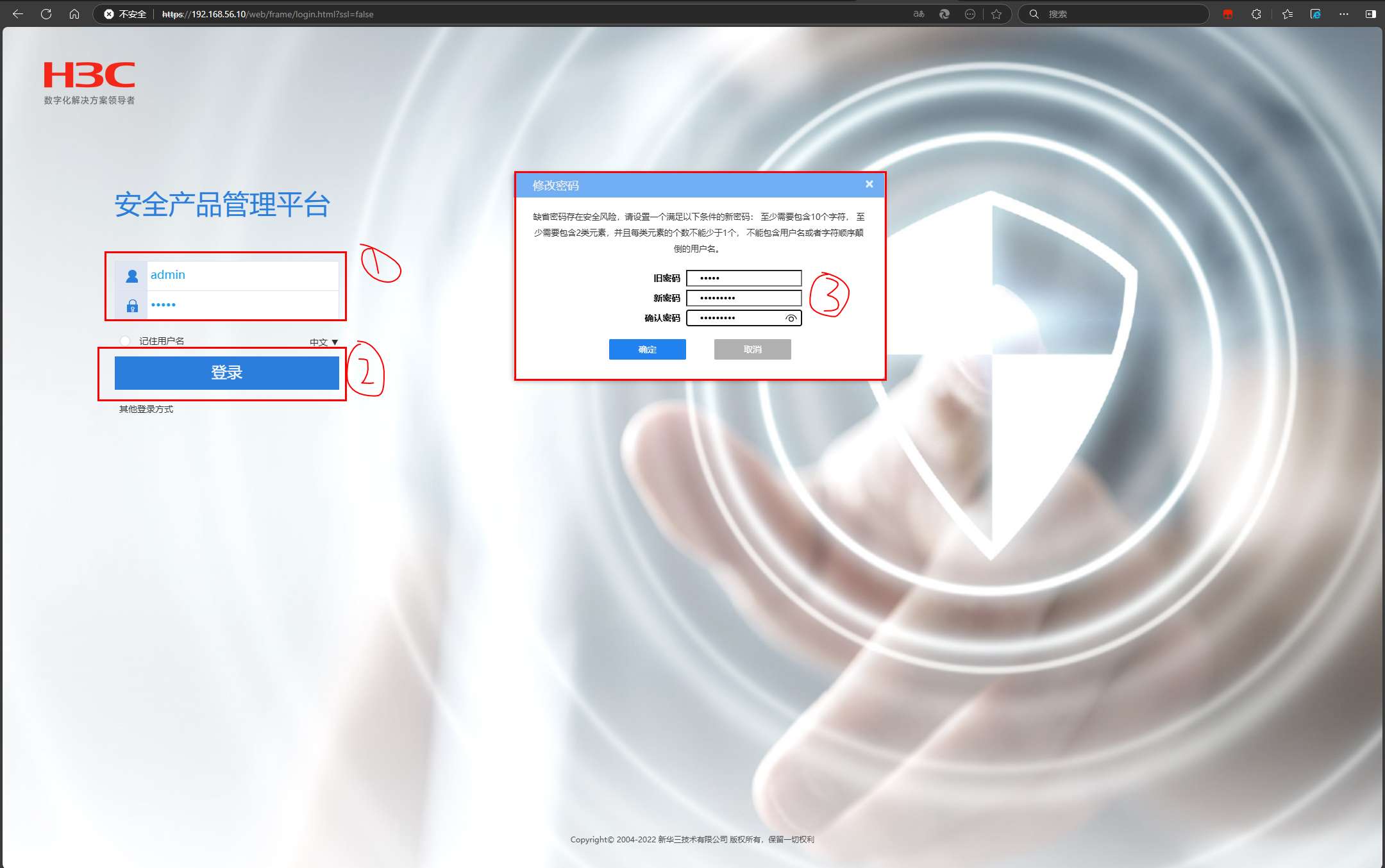Show confirm password with eye icon

click(x=791, y=318)
